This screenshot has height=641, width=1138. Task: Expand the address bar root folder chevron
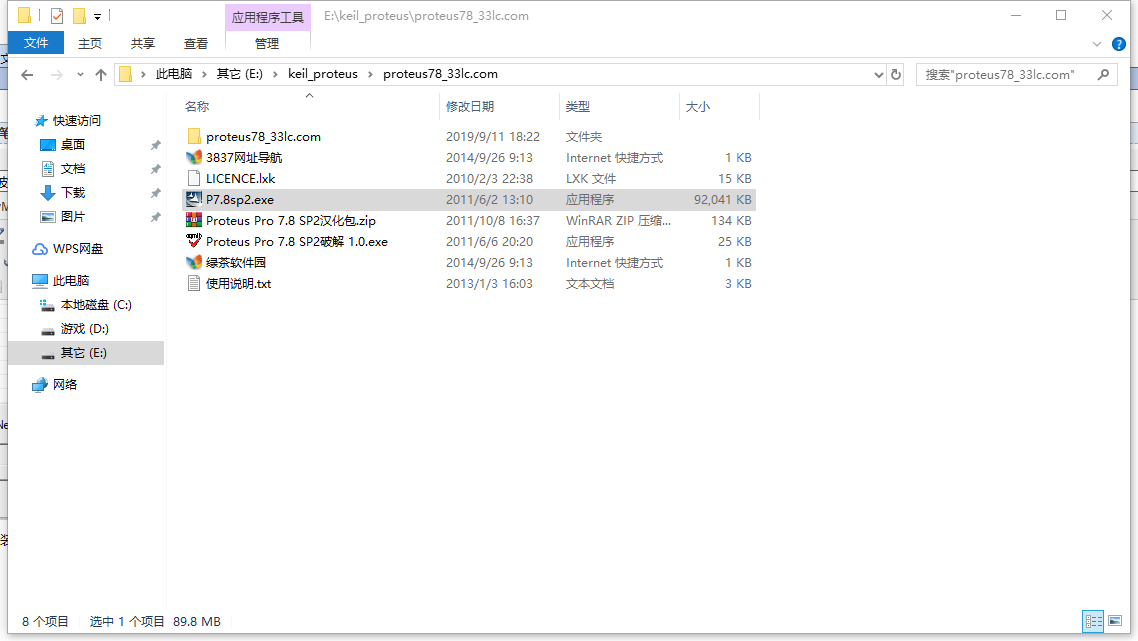(143, 74)
